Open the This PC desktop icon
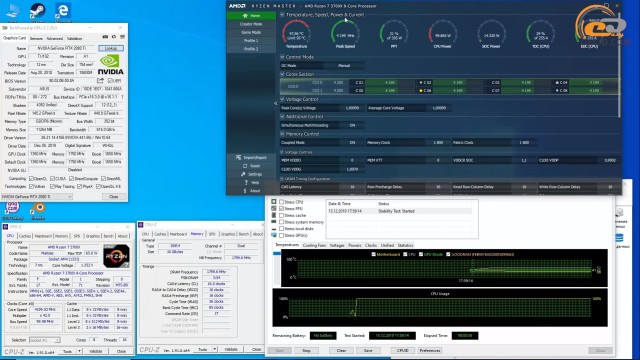 click(x=13, y=11)
